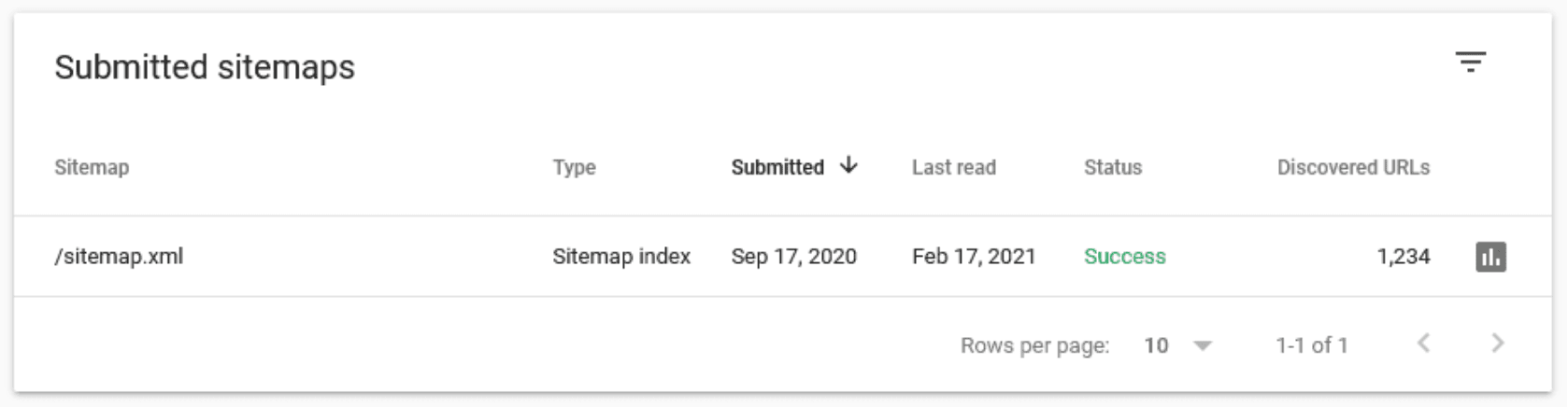1568x407 pixels.
Task: Select the rows per page value 10
Action: [1156, 345]
